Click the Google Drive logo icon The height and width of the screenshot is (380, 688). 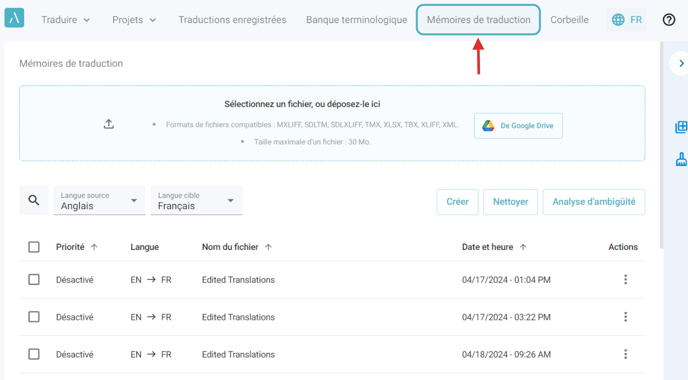pyautogui.click(x=488, y=125)
